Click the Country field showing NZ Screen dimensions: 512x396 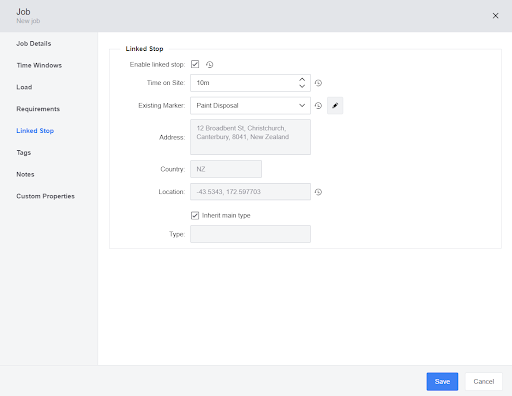tap(226, 169)
